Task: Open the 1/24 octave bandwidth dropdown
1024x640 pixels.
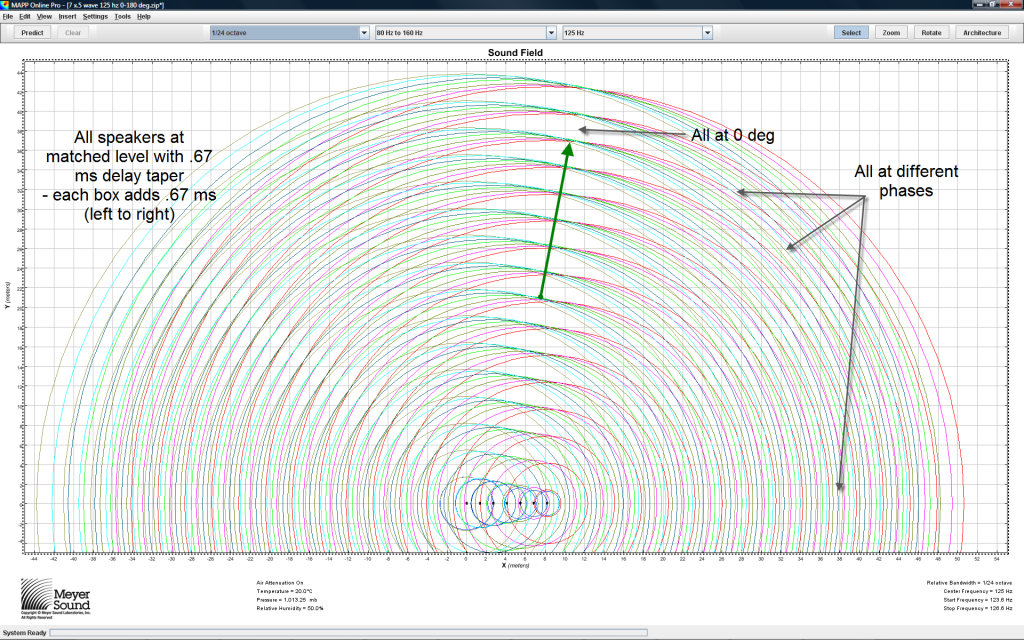Action: [x=364, y=31]
